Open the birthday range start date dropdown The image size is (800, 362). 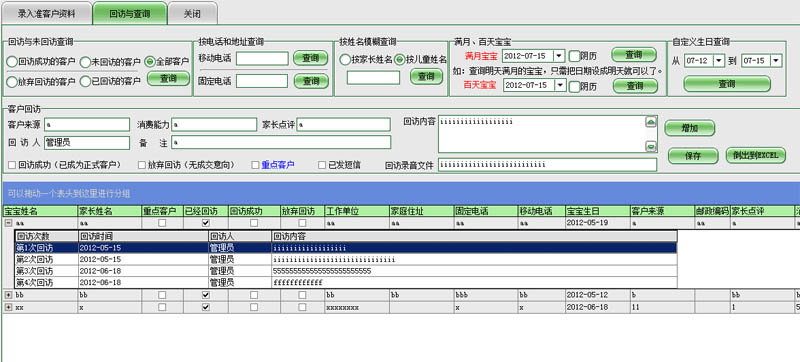coord(719,61)
